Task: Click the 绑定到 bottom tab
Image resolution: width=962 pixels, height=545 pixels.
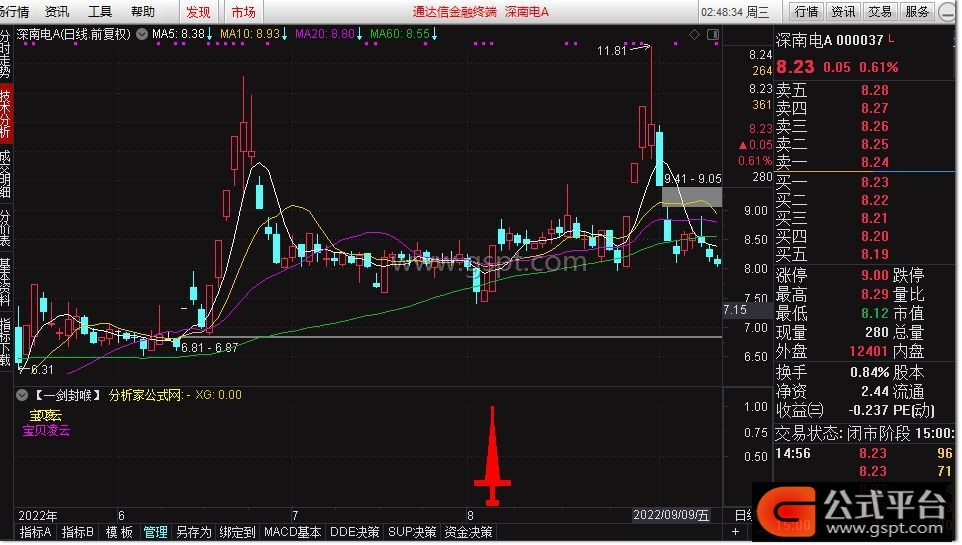Action: click(237, 533)
